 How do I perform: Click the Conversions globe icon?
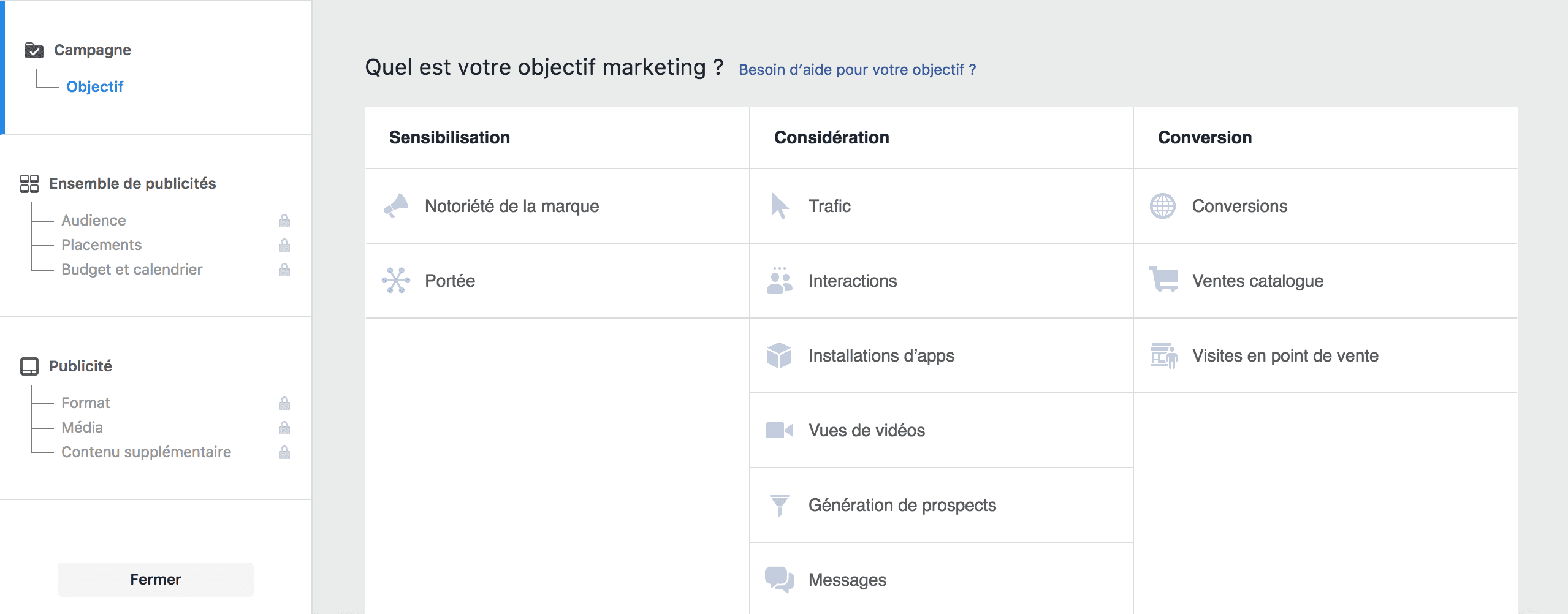1163,206
